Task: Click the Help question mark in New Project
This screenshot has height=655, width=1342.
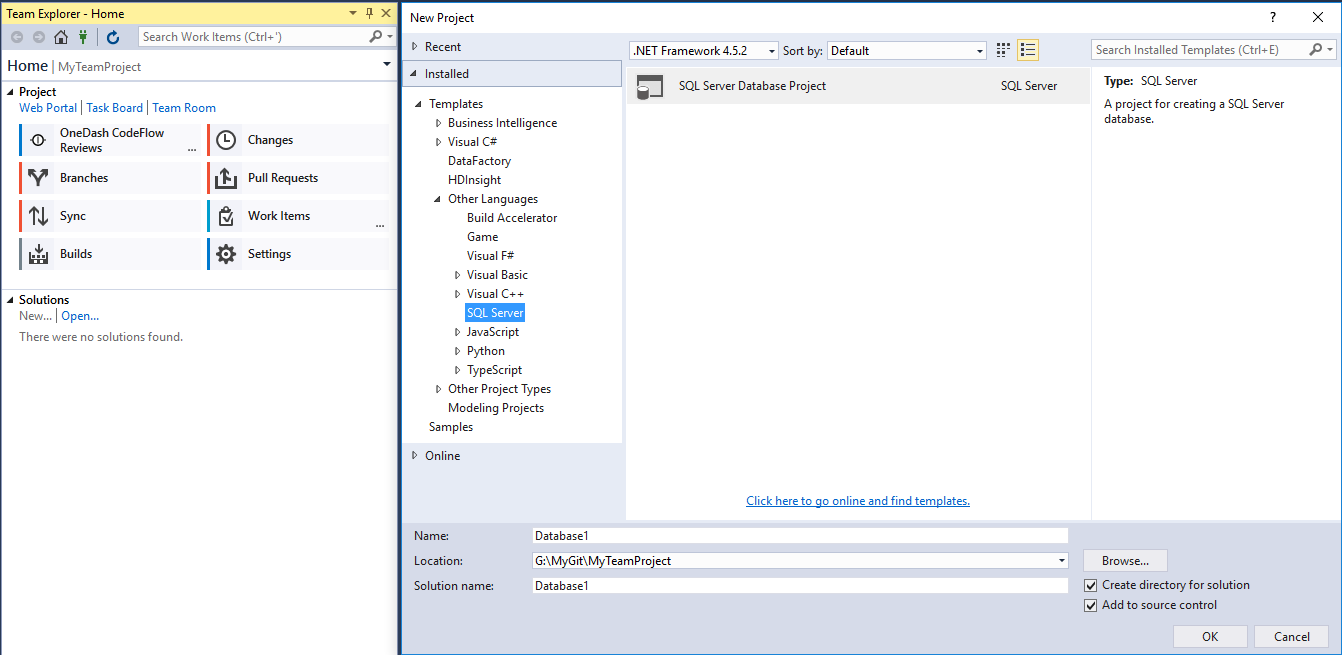Action: [1273, 17]
